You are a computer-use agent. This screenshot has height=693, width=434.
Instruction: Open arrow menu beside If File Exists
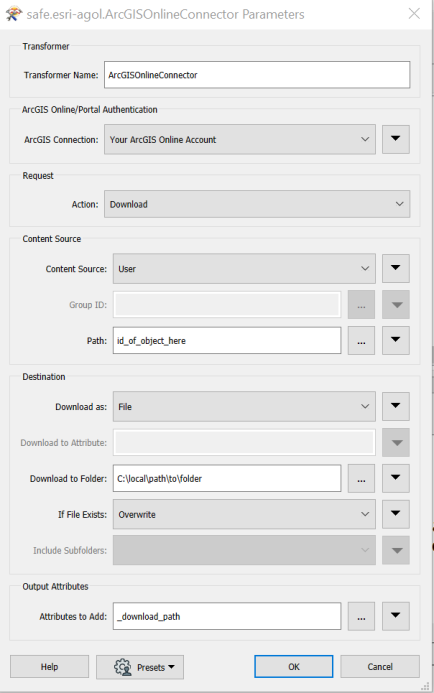tap(396, 514)
